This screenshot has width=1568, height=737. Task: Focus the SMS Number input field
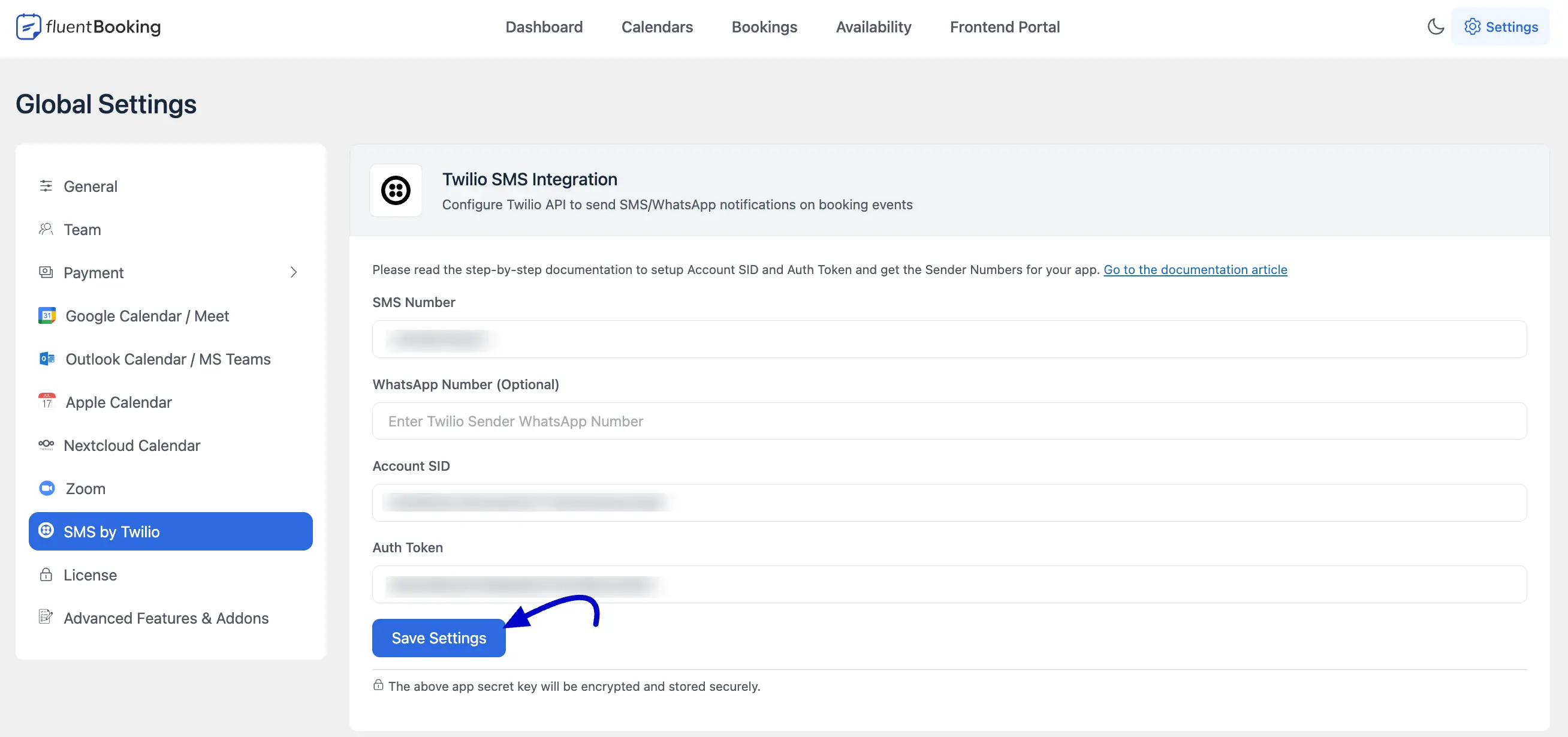(x=949, y=339)
